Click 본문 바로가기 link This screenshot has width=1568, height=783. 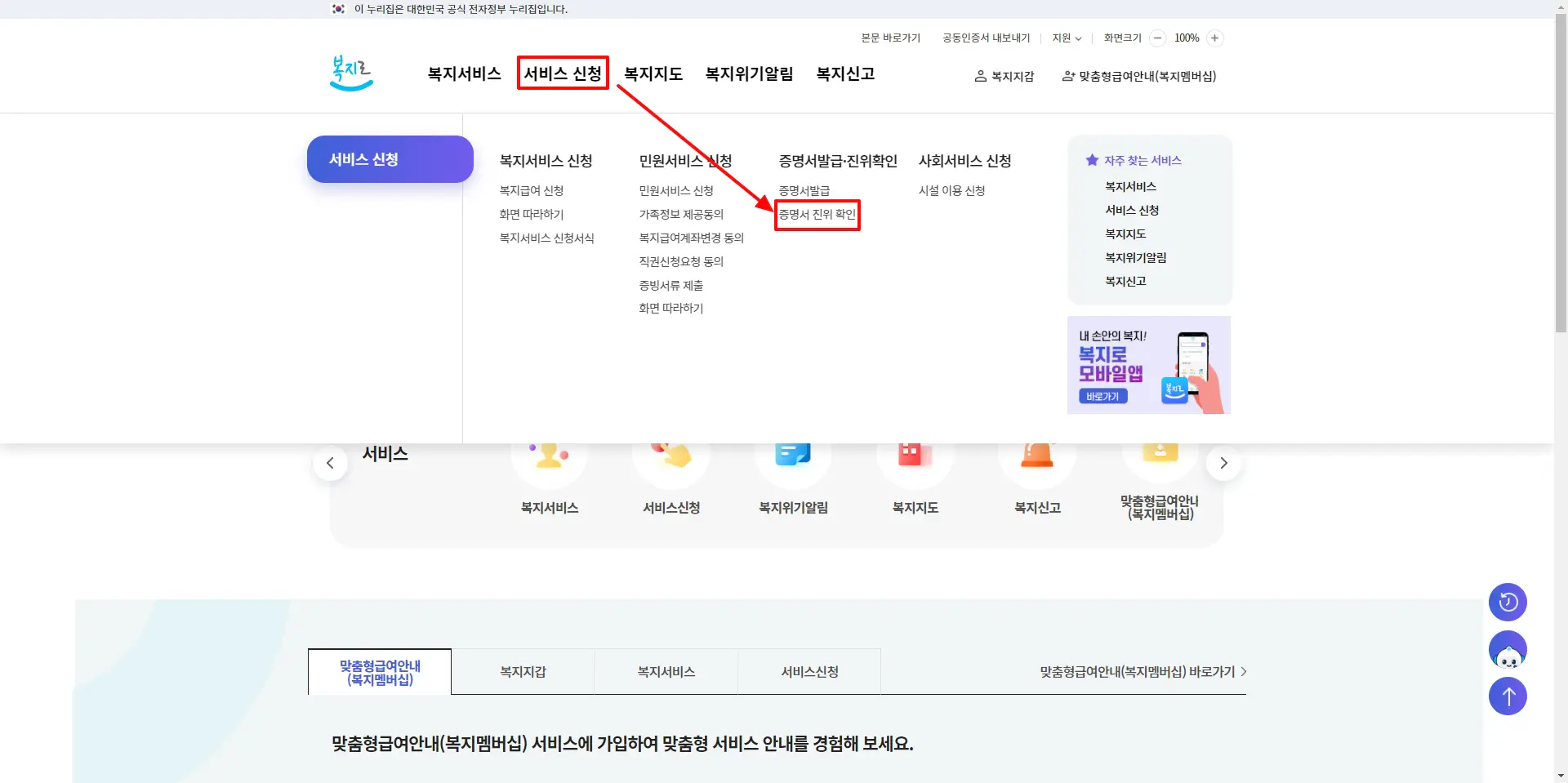click(x=890, y=38)
